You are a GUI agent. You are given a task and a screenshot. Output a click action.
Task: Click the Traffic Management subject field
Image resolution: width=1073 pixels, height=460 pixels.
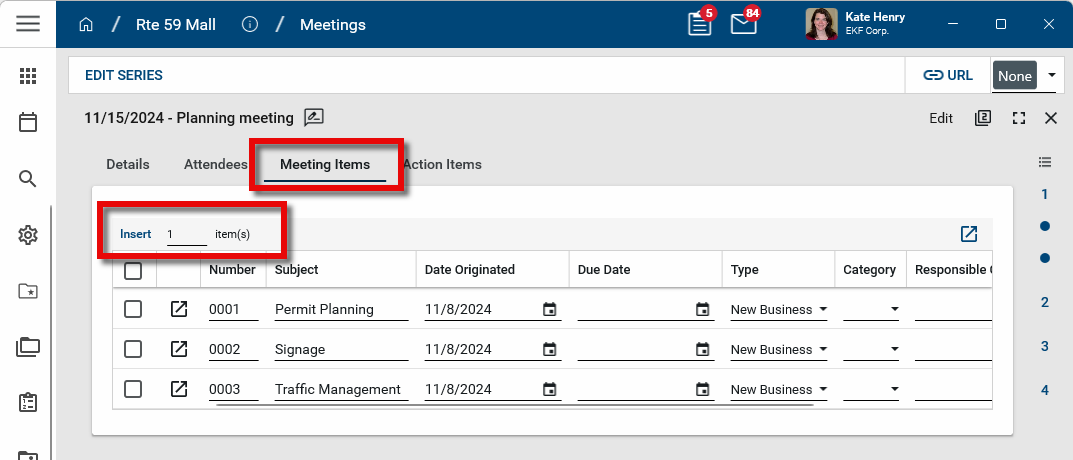coord(340,389)
